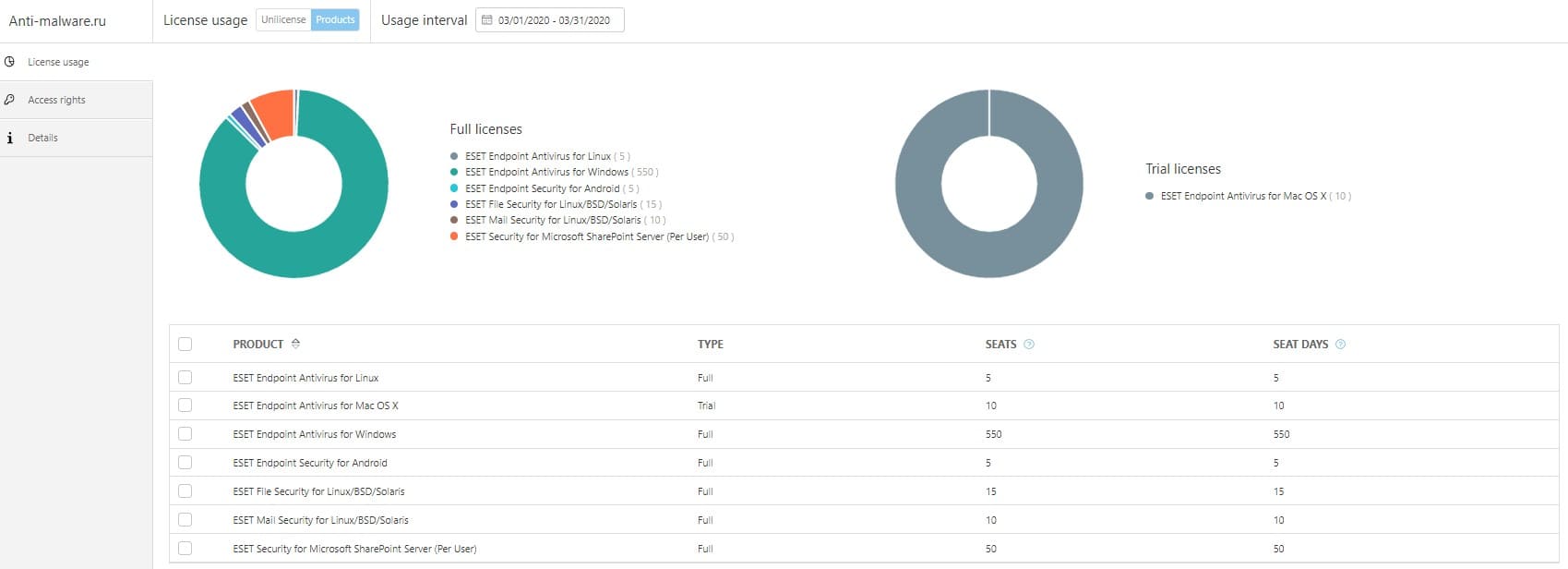This screenshot has height=569, width=1568.
Task: Click the License usage pie-chart sidebar icon
Action: pos(9,62)
